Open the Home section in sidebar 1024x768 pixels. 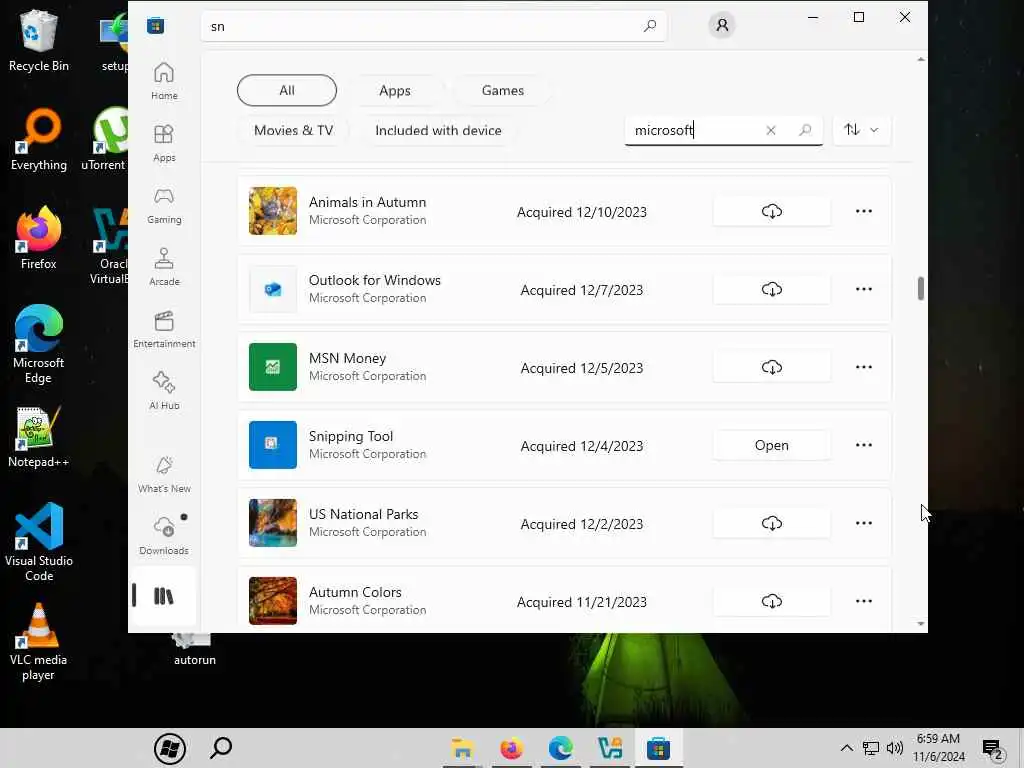164,81
